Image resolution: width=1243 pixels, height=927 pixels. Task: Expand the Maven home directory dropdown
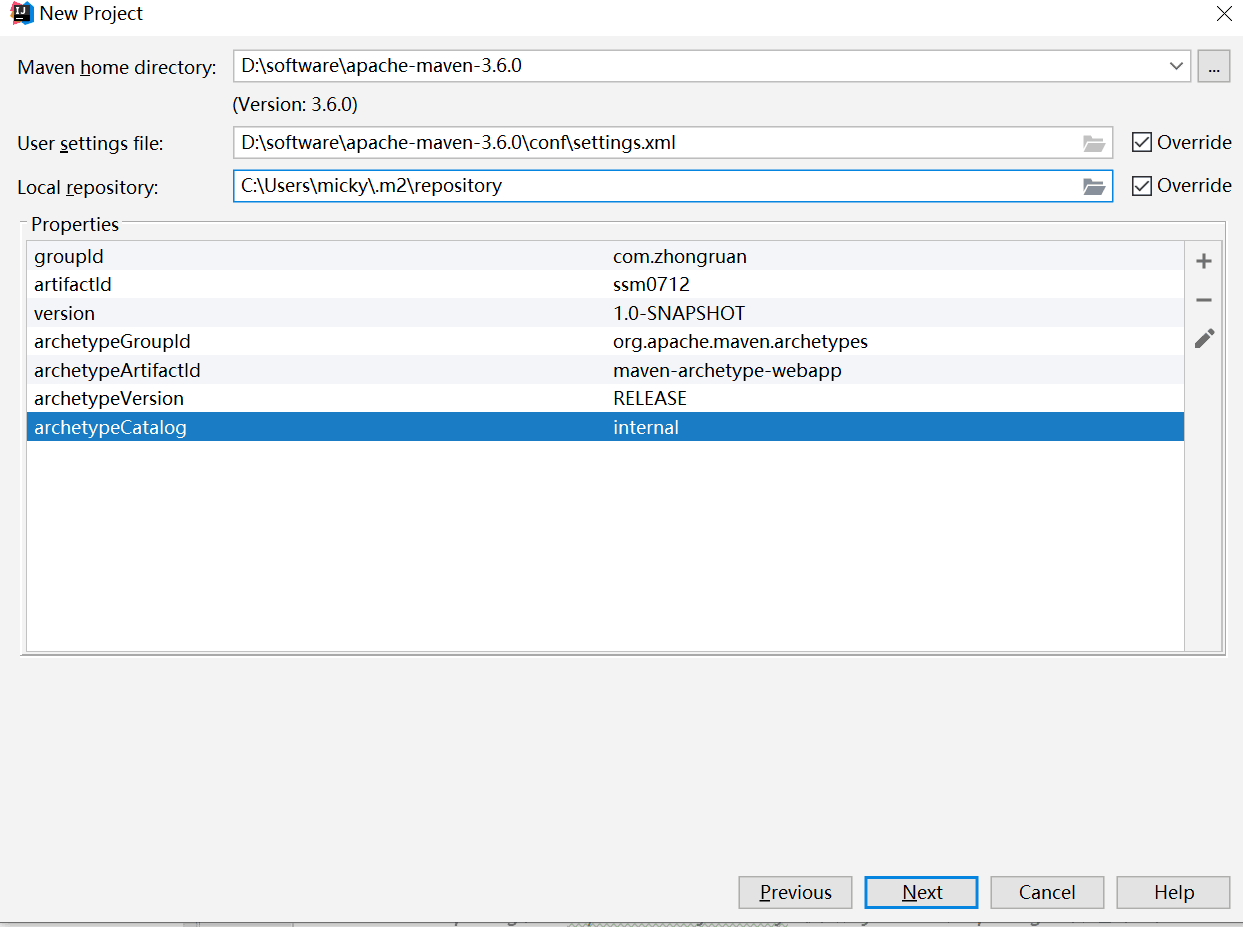pos(1175,67)
